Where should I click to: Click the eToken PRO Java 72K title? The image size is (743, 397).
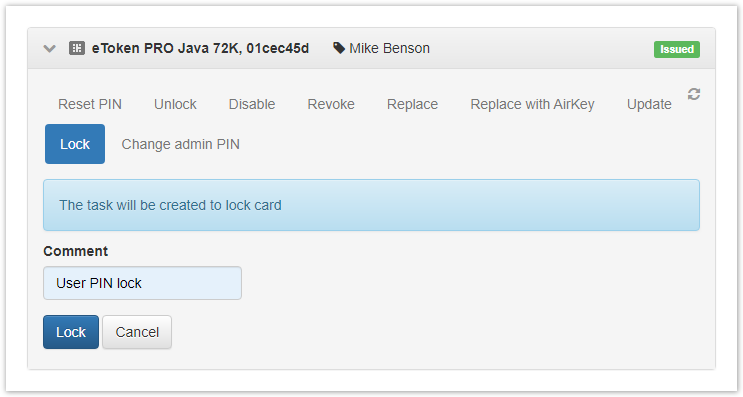[200, 48]
